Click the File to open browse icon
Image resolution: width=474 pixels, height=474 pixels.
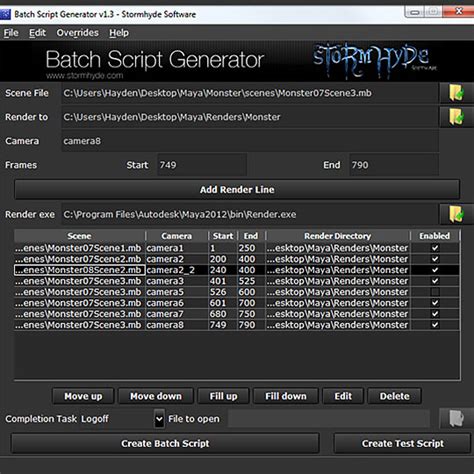[x=456, y=418]
